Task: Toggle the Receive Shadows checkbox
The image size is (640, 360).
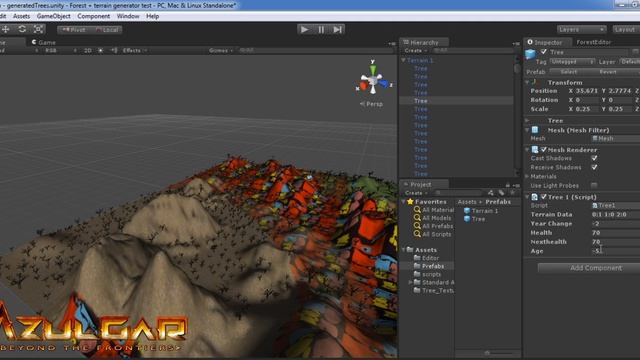Action: [594, 167]
